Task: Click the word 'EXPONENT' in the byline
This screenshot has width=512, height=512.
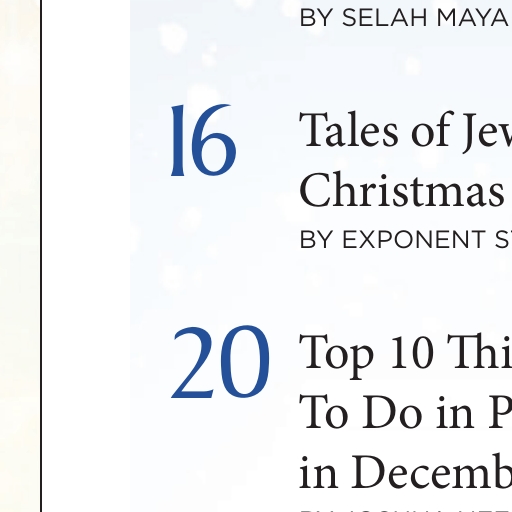Action: tap(414, 239)
